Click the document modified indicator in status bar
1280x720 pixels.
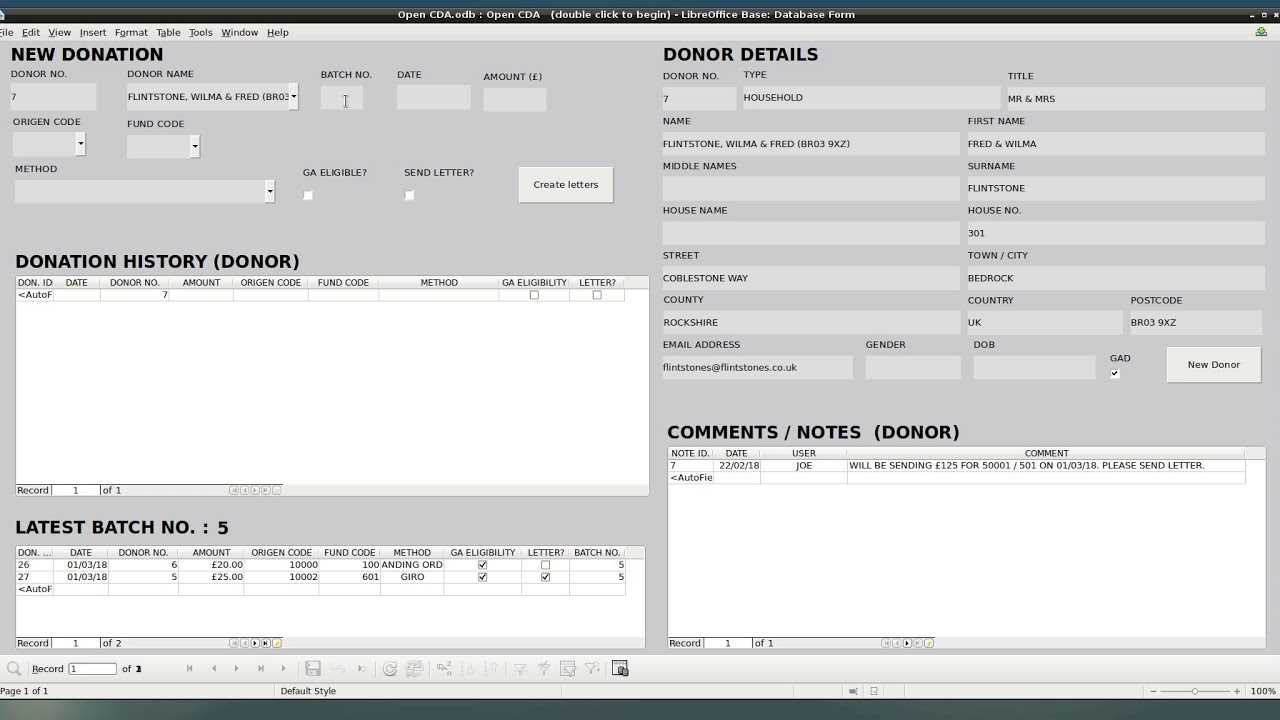[x=874, y=691]
